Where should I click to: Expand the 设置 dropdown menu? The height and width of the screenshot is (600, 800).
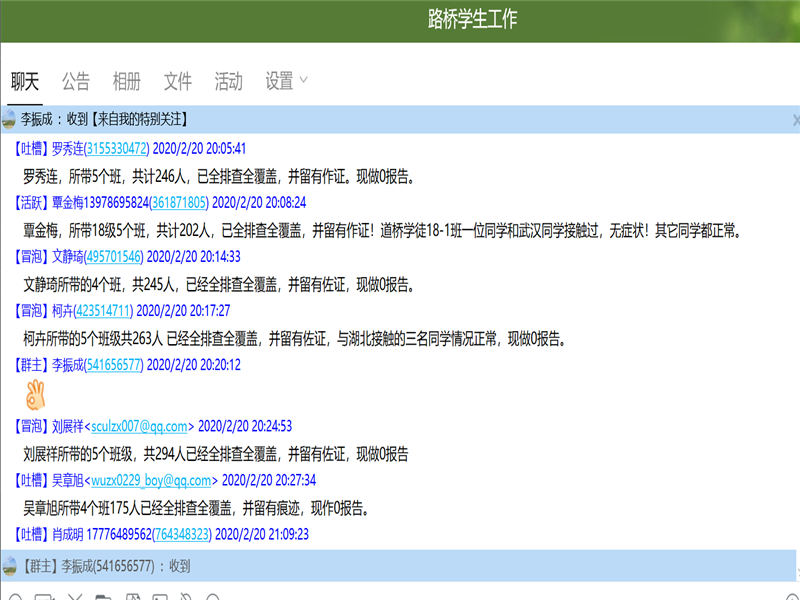point(287,81)
